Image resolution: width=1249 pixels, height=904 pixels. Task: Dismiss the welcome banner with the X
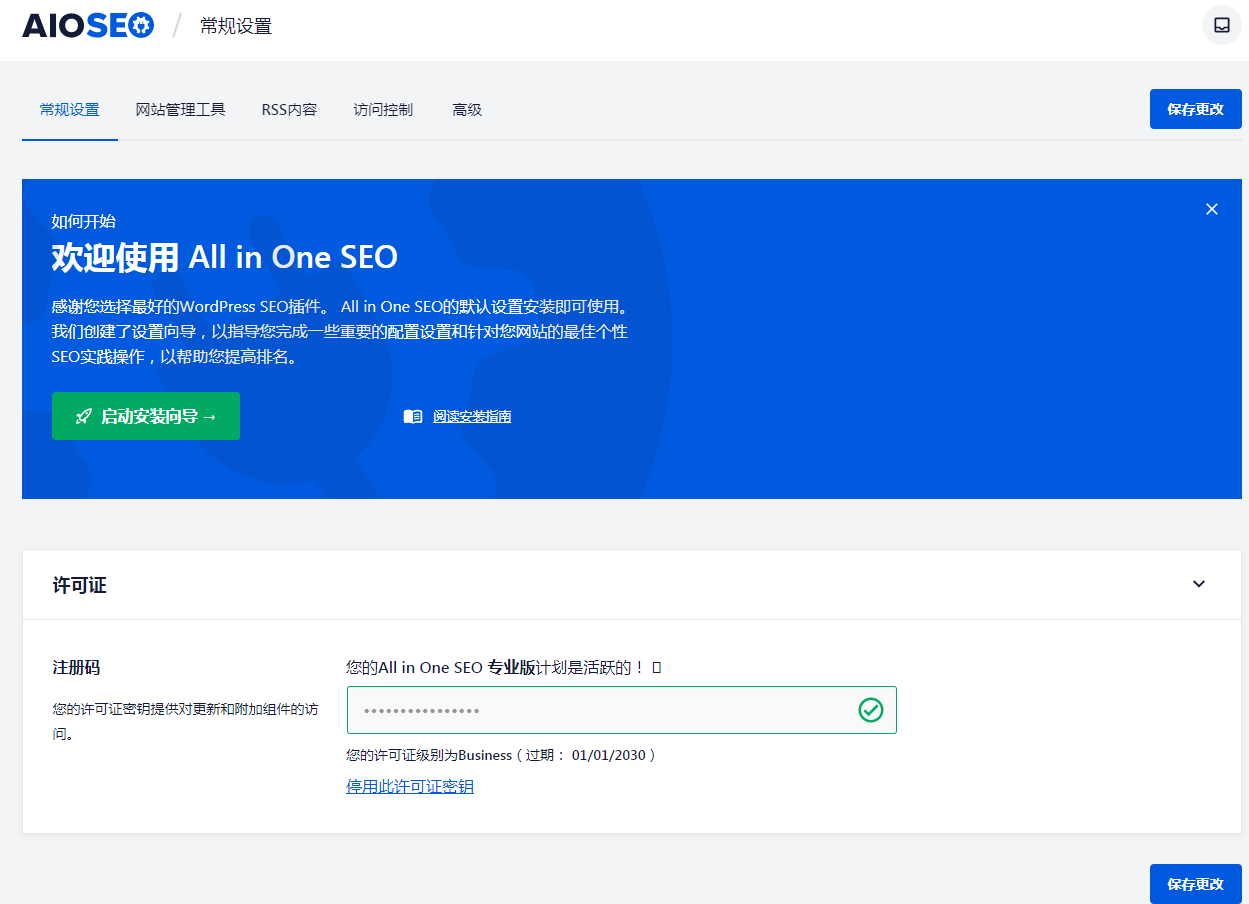pos(1211,209)
